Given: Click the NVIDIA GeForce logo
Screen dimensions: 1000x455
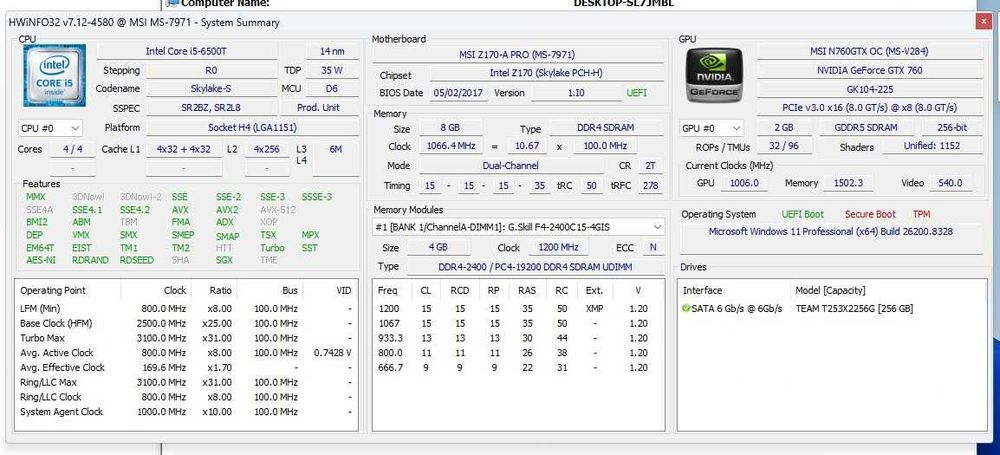Looking at the screenshot, I should coord(714,75).
